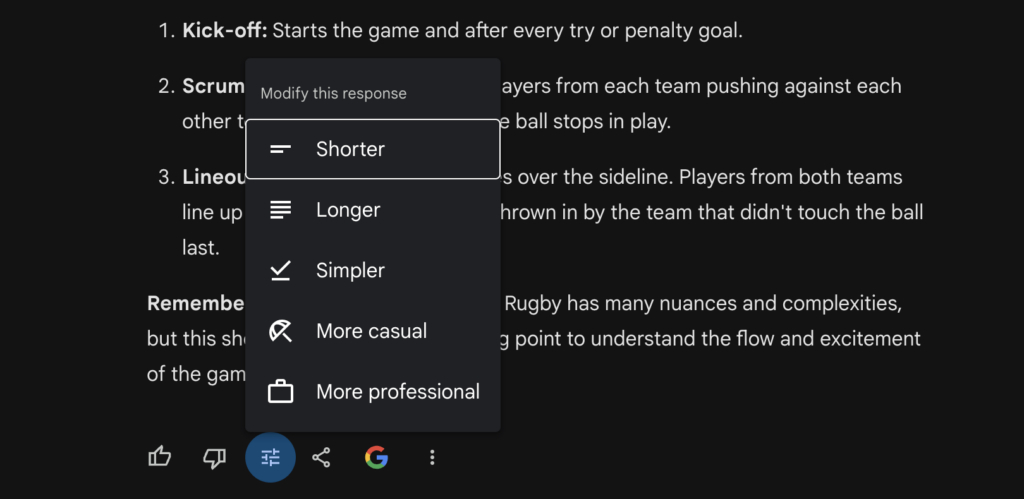Viewport: 1024px width, 499px height.
Task: Click the paragraph lines icon beside Longer
Action: pos(280,210)
